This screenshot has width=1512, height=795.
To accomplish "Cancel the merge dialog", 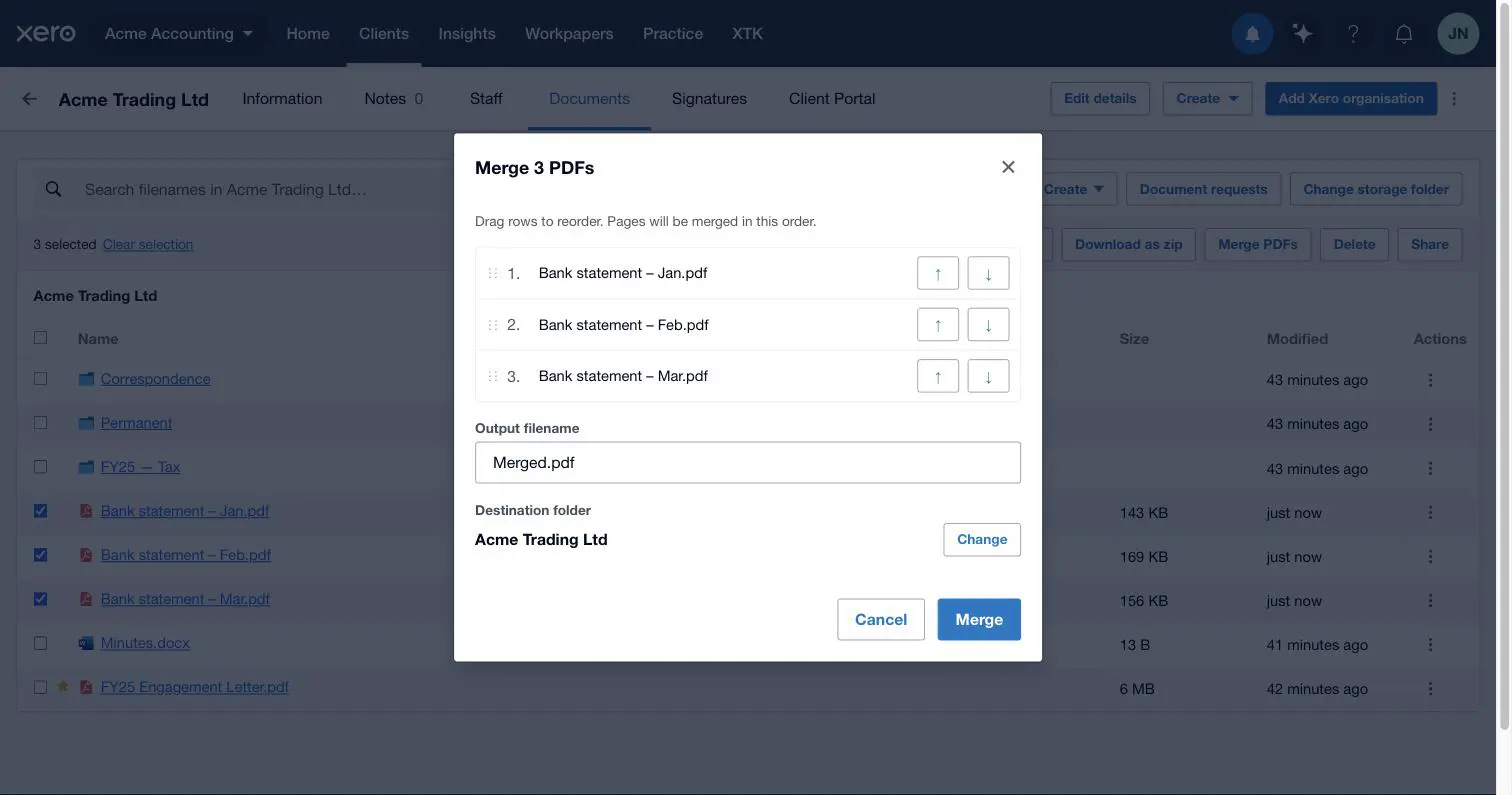I will pos(881,619).
